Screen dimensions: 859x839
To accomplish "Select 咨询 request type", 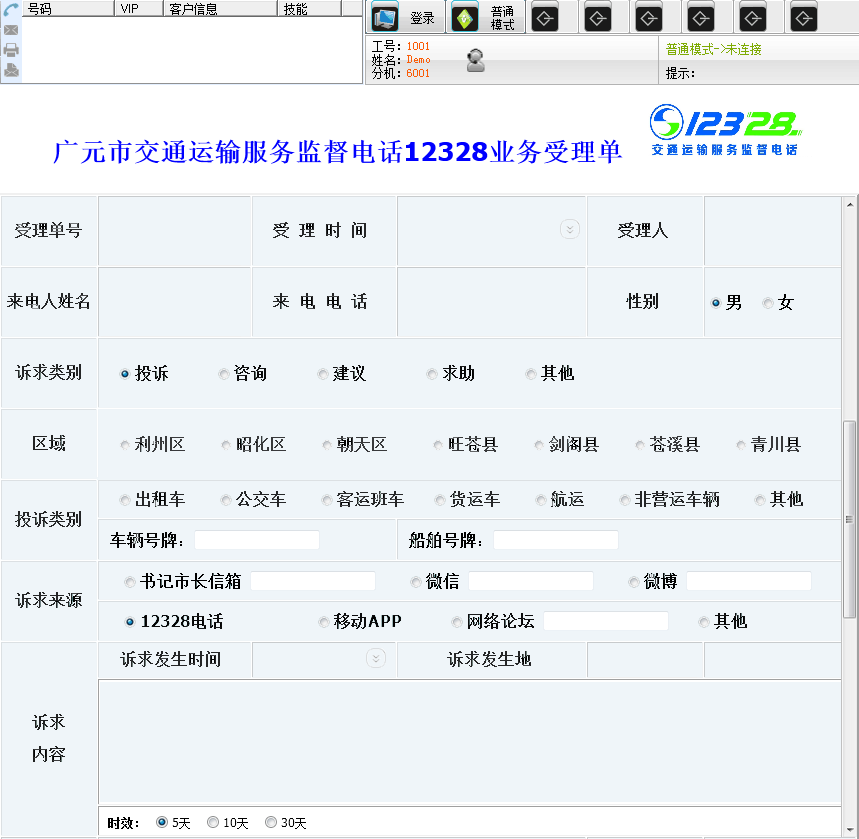I will click(x=224, y=374).
